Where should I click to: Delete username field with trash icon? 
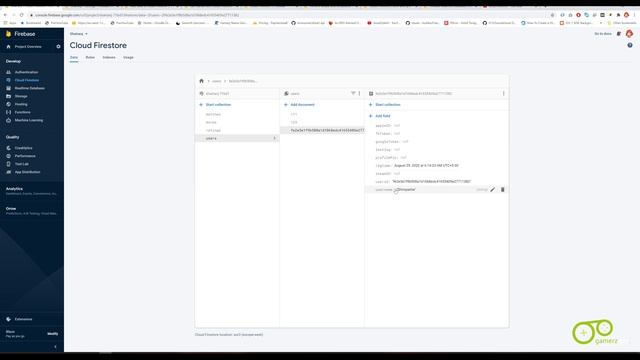tap(502, 189)
